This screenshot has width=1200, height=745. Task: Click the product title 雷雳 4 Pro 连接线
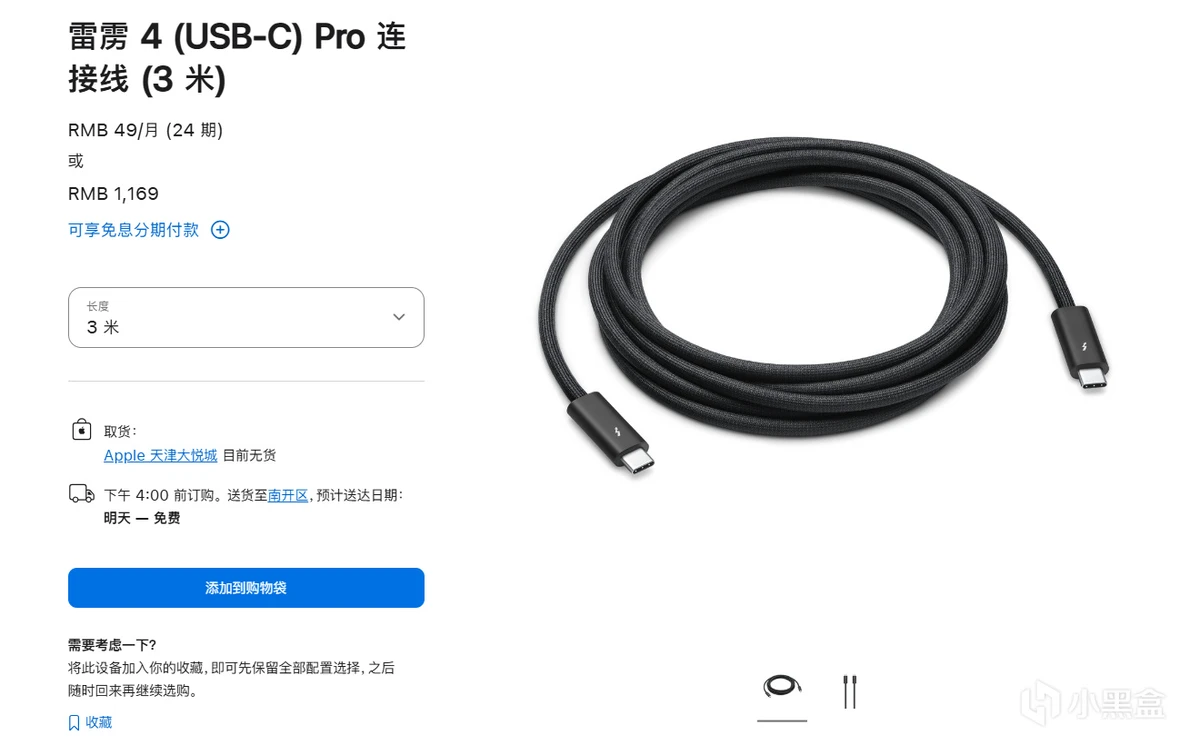(x=237, y=56)
